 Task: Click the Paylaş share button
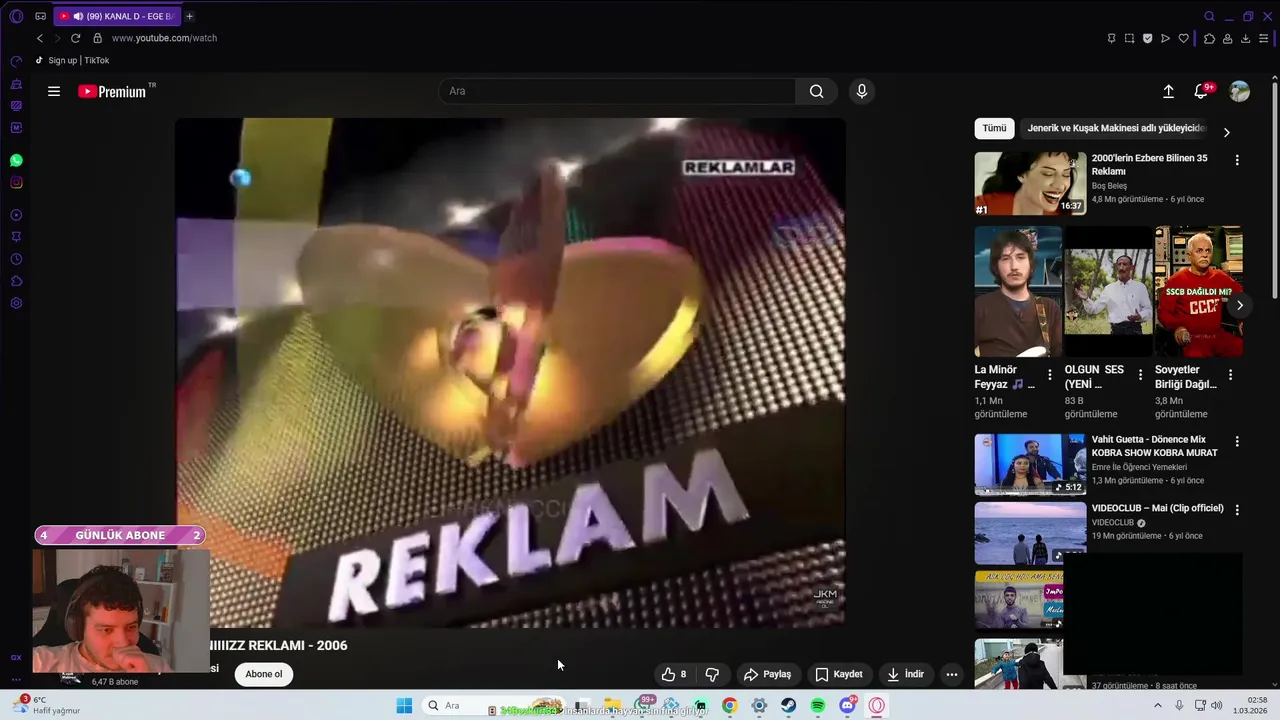pos(768,674)
